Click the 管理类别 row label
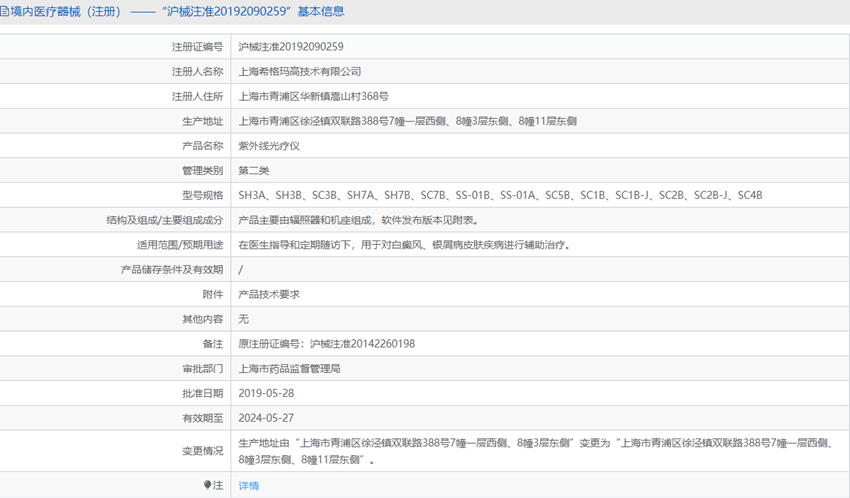 pos(202,171)
